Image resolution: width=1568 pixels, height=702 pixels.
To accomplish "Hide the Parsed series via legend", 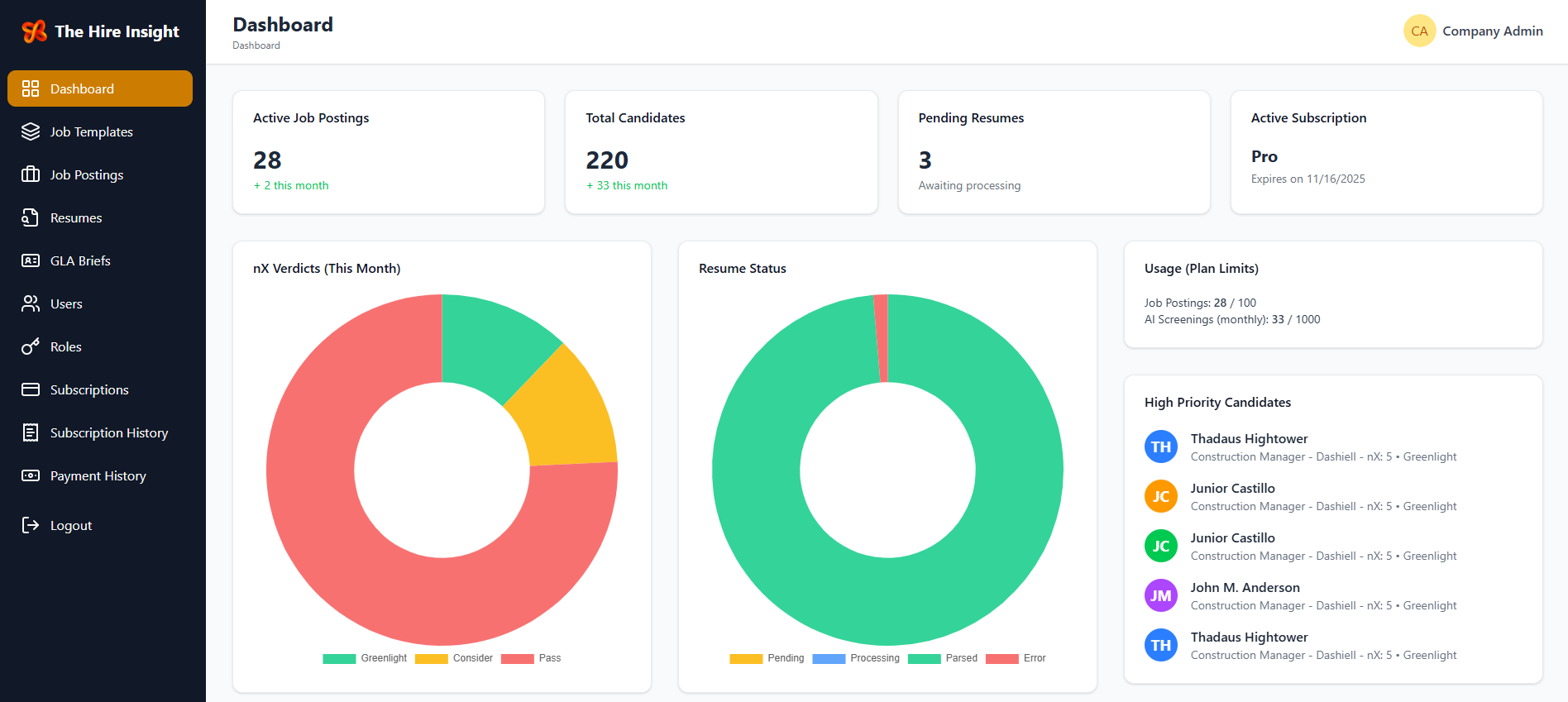I will pyautogui.click(x=943, y=659).
